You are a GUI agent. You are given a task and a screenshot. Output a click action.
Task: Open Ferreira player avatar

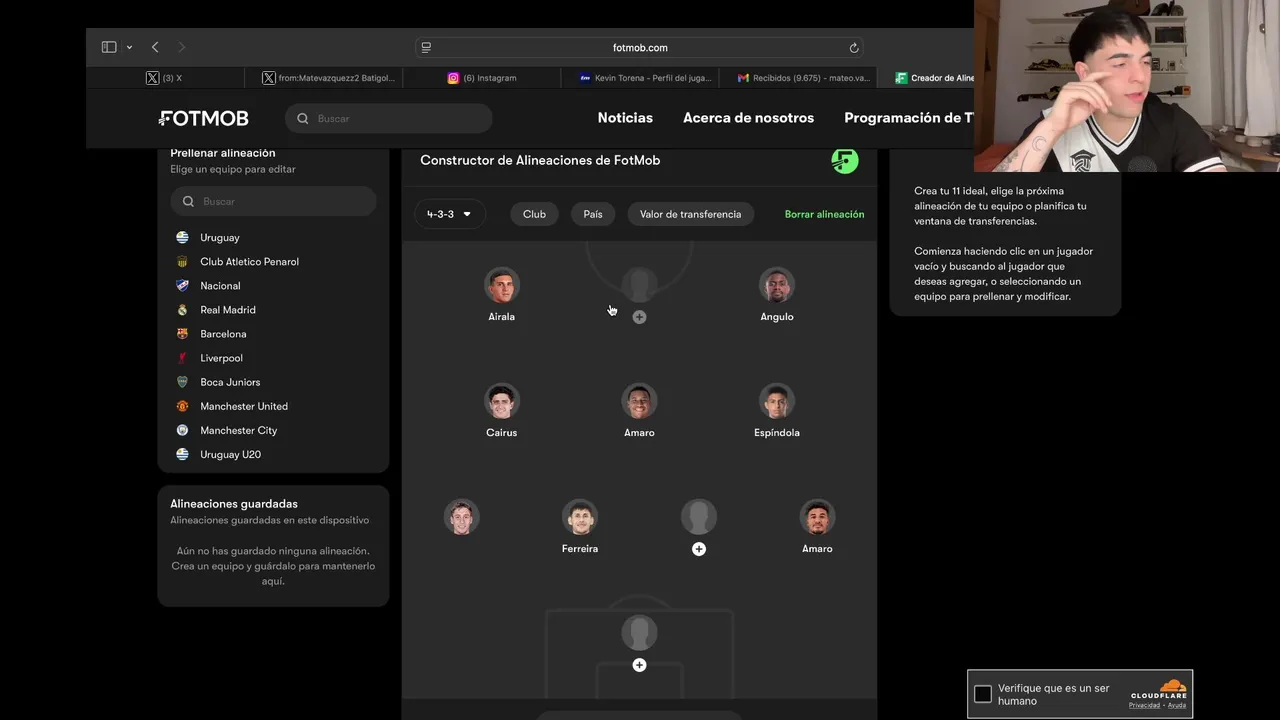tap(580, 517)
